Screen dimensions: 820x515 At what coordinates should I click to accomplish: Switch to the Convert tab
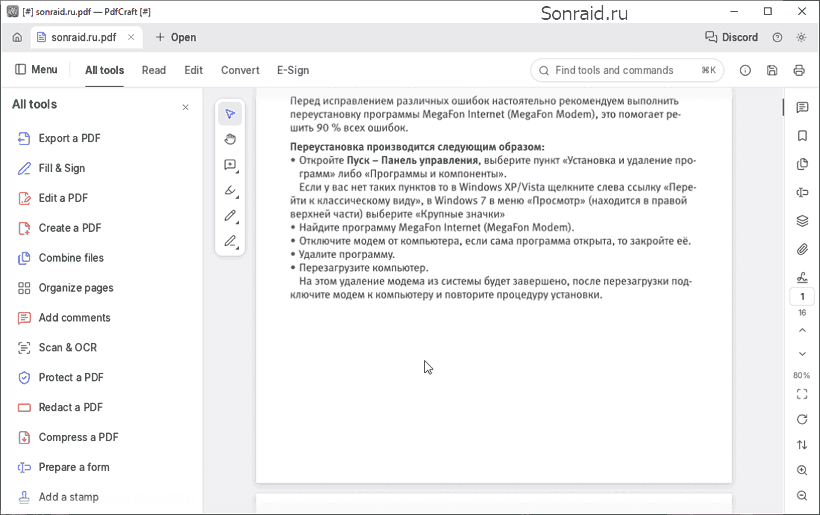240,70
